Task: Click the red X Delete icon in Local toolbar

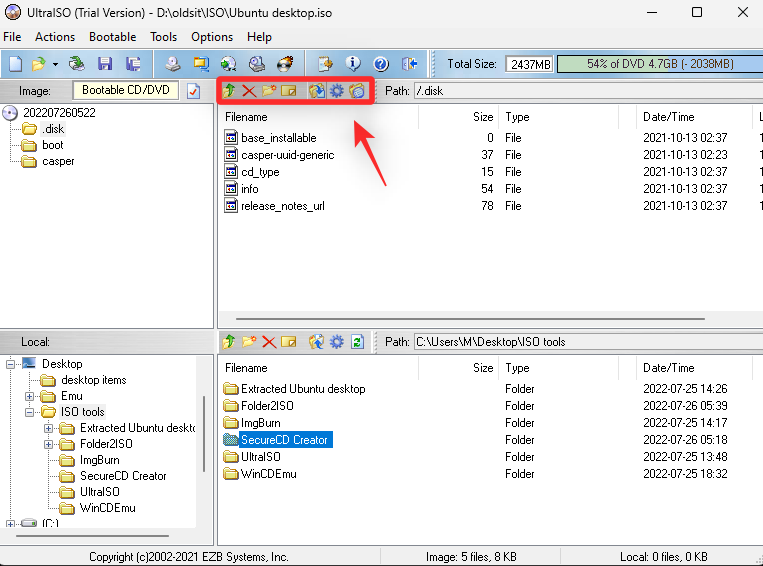Action: click(269, 342)
